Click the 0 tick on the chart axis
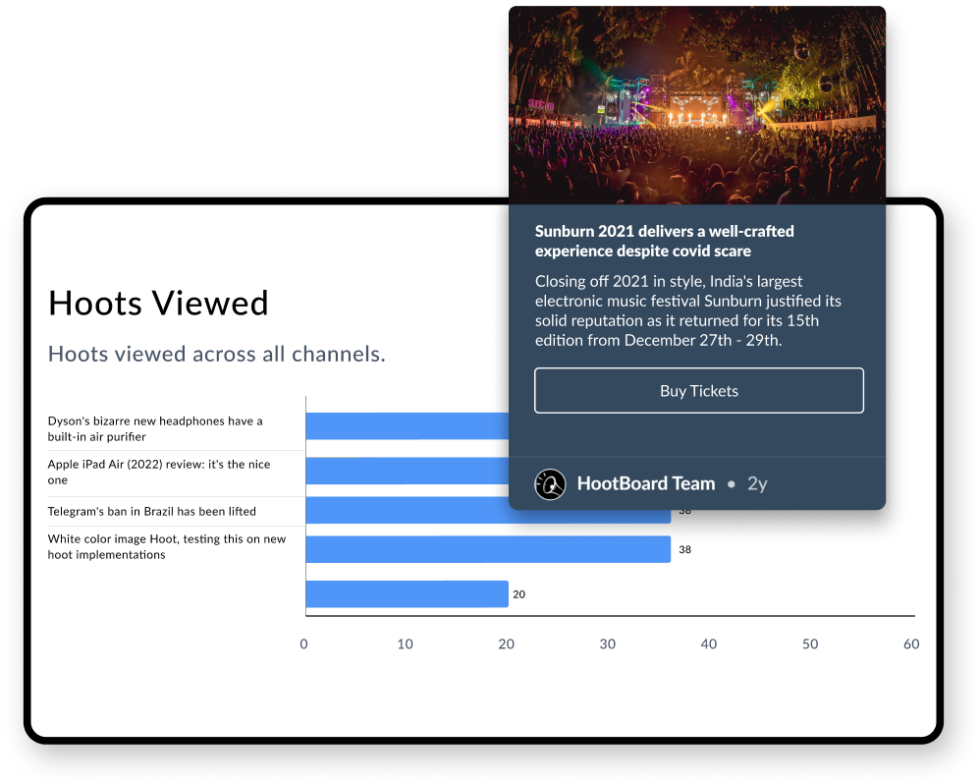Image resolution: width=980 pixels, height=784 pixels. (304, 644)
